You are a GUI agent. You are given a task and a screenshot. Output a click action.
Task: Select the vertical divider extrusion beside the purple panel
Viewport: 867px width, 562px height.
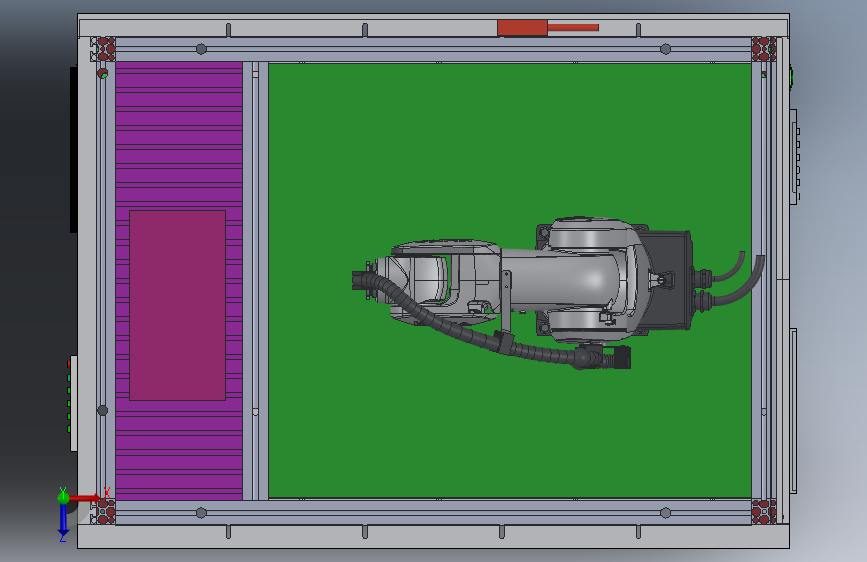[x=255, y=281]
